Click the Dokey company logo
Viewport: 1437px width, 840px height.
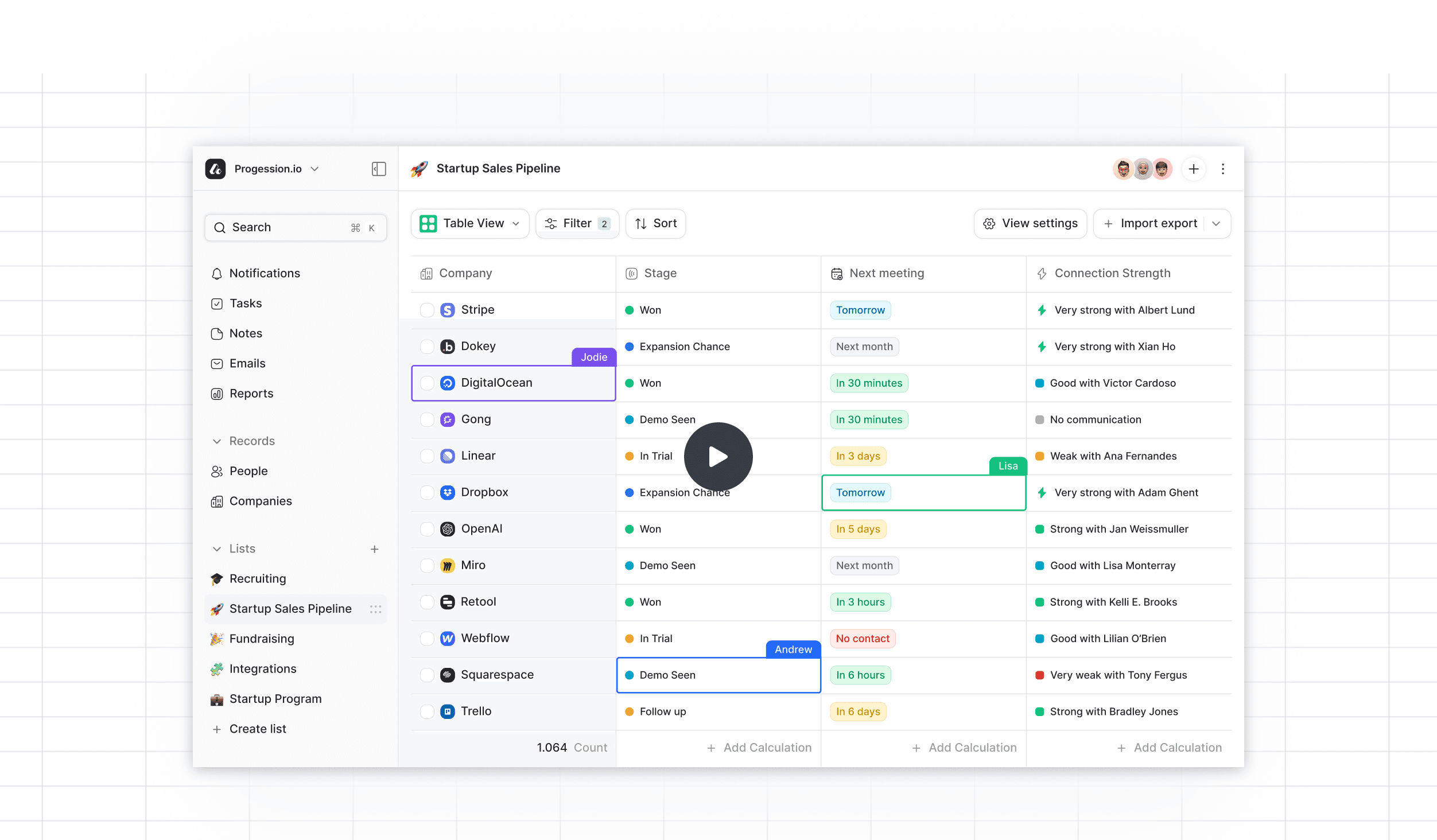coord(448,347)
